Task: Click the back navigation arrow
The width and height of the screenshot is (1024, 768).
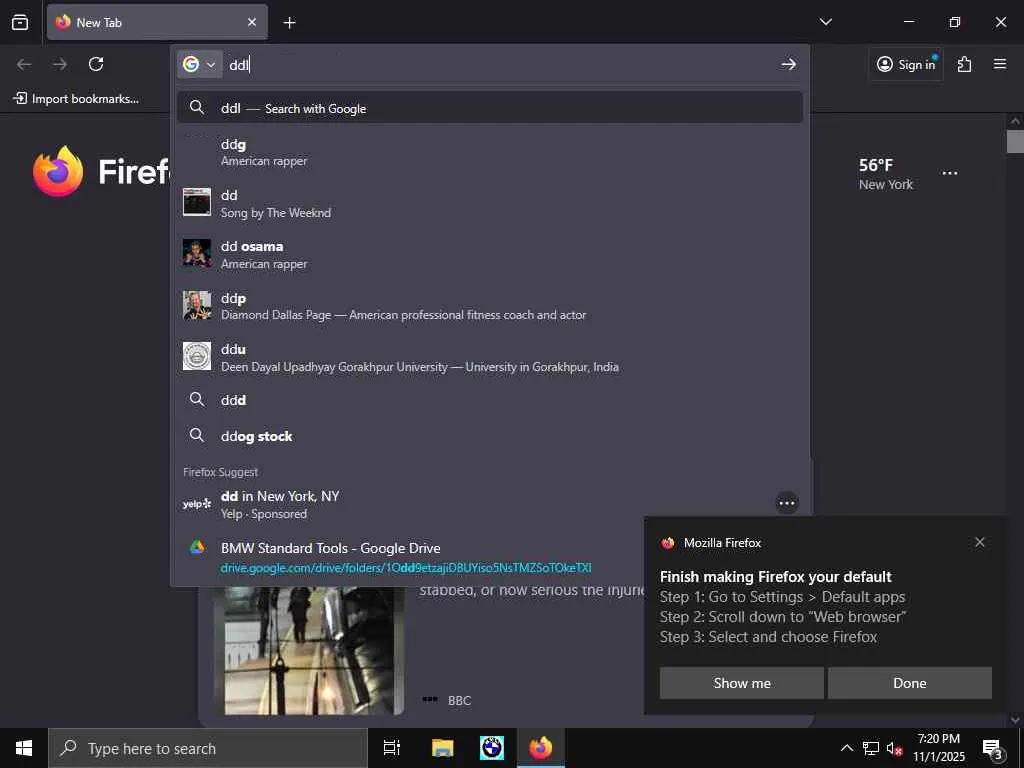Action: coord(24,64)
